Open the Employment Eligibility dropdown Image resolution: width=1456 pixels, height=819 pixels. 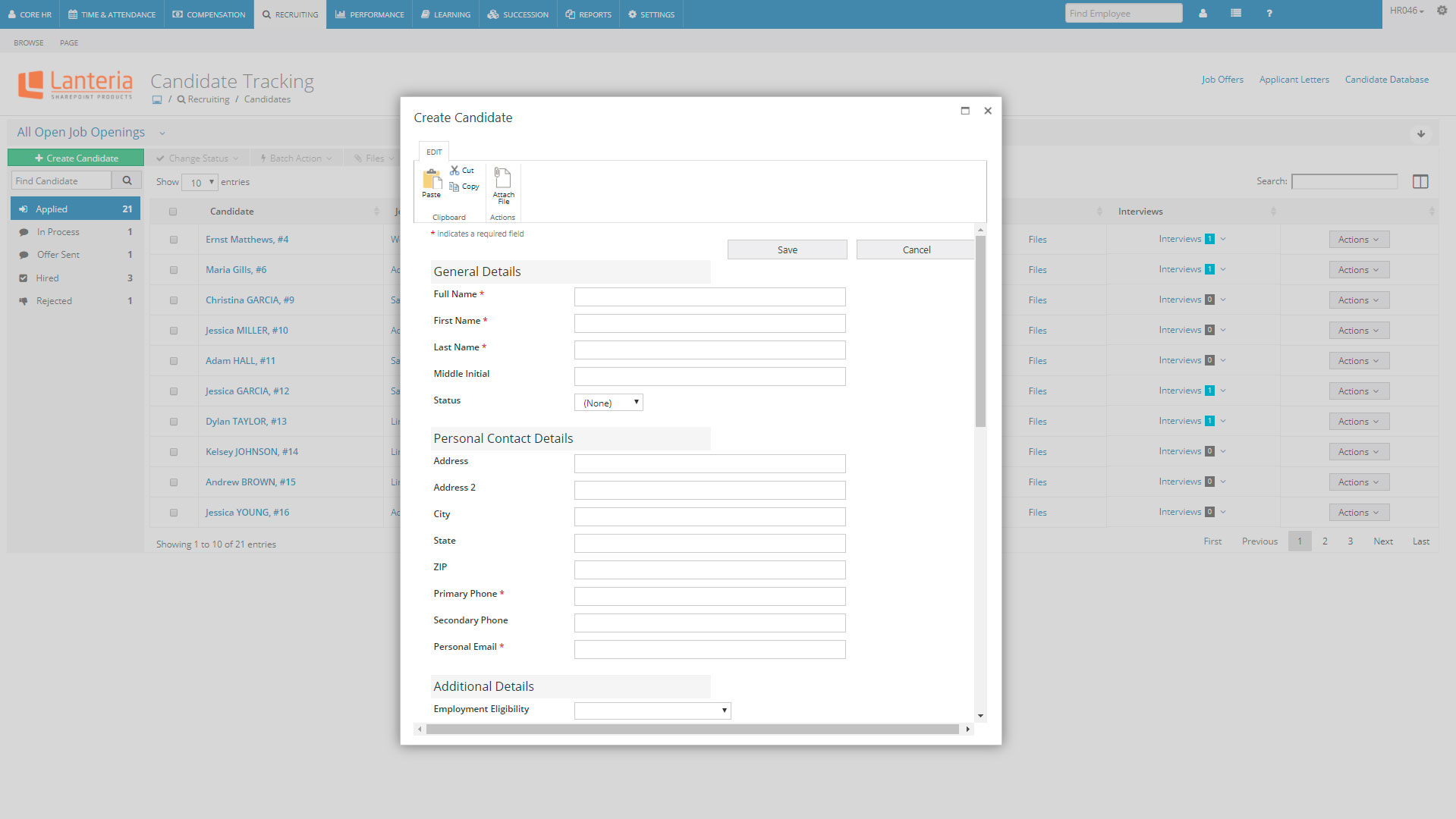[x=653, y=711]
